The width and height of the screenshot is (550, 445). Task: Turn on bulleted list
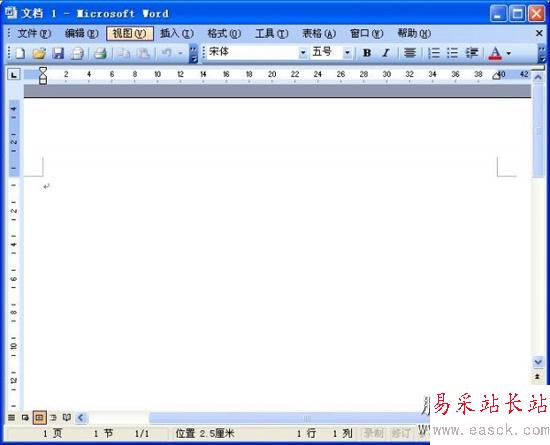pyautogui.click(x=452, y=53)
